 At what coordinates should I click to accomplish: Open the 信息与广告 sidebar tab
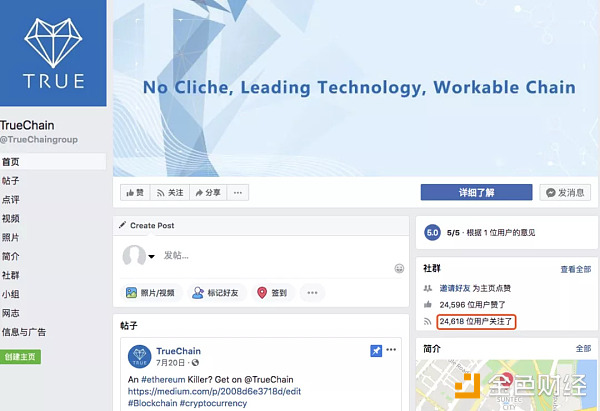(x=24, y=332)
